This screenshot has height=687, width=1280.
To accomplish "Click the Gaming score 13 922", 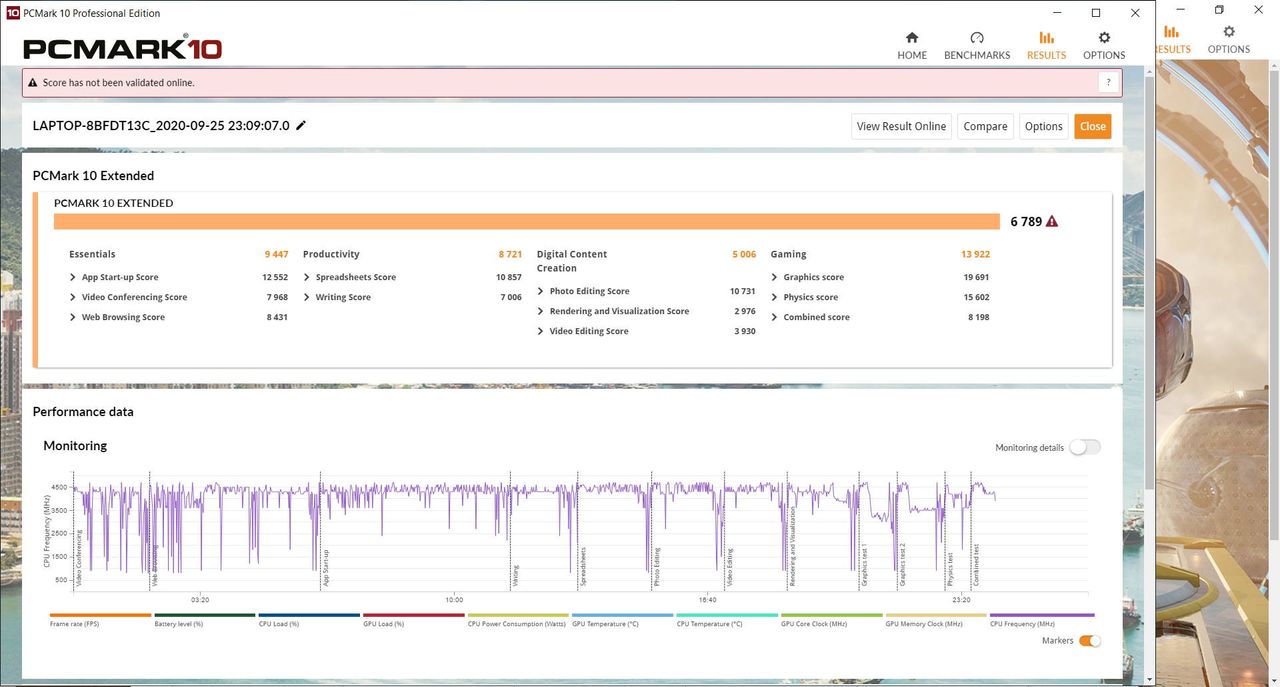I will point(975,254).
